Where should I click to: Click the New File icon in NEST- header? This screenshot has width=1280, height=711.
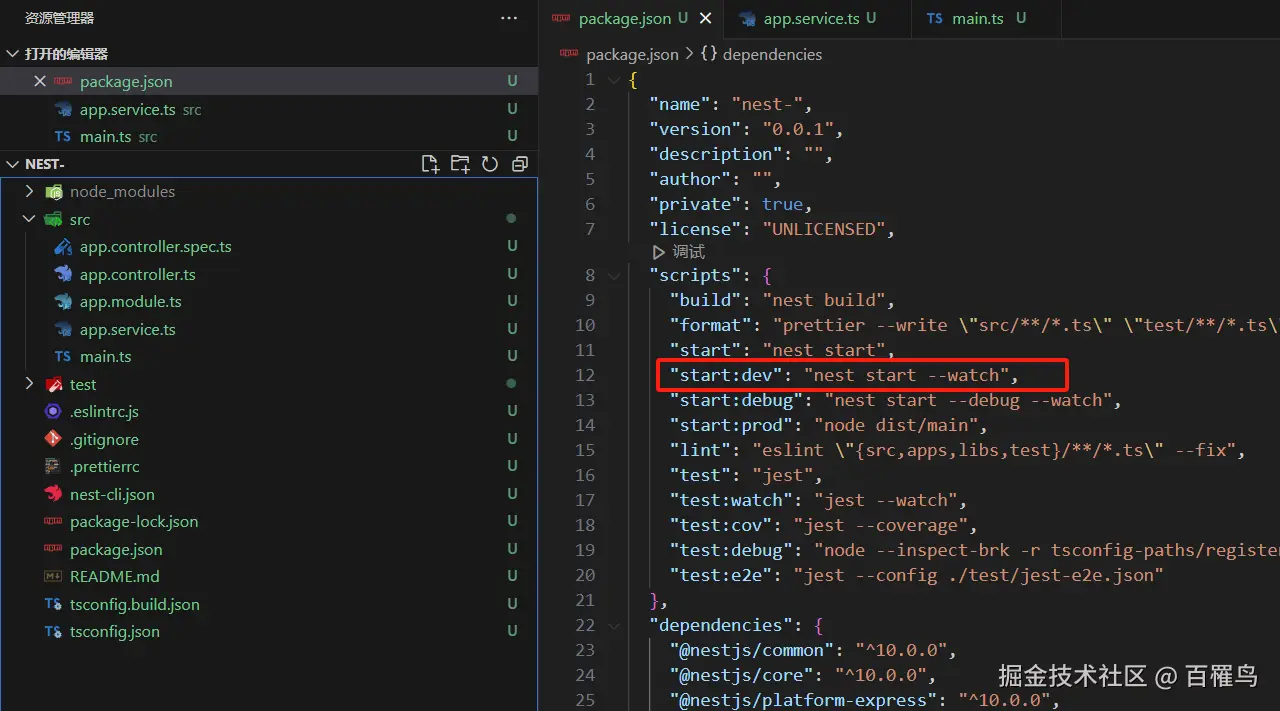(430, 164)
